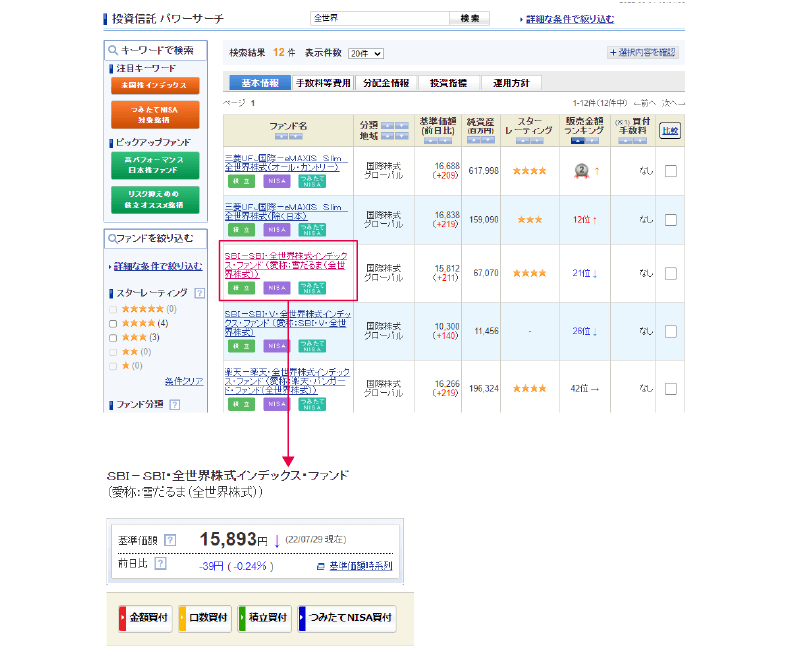Sort 基準価額 column ascending arrow
This screenshot has width=801, height=652.
431,141
